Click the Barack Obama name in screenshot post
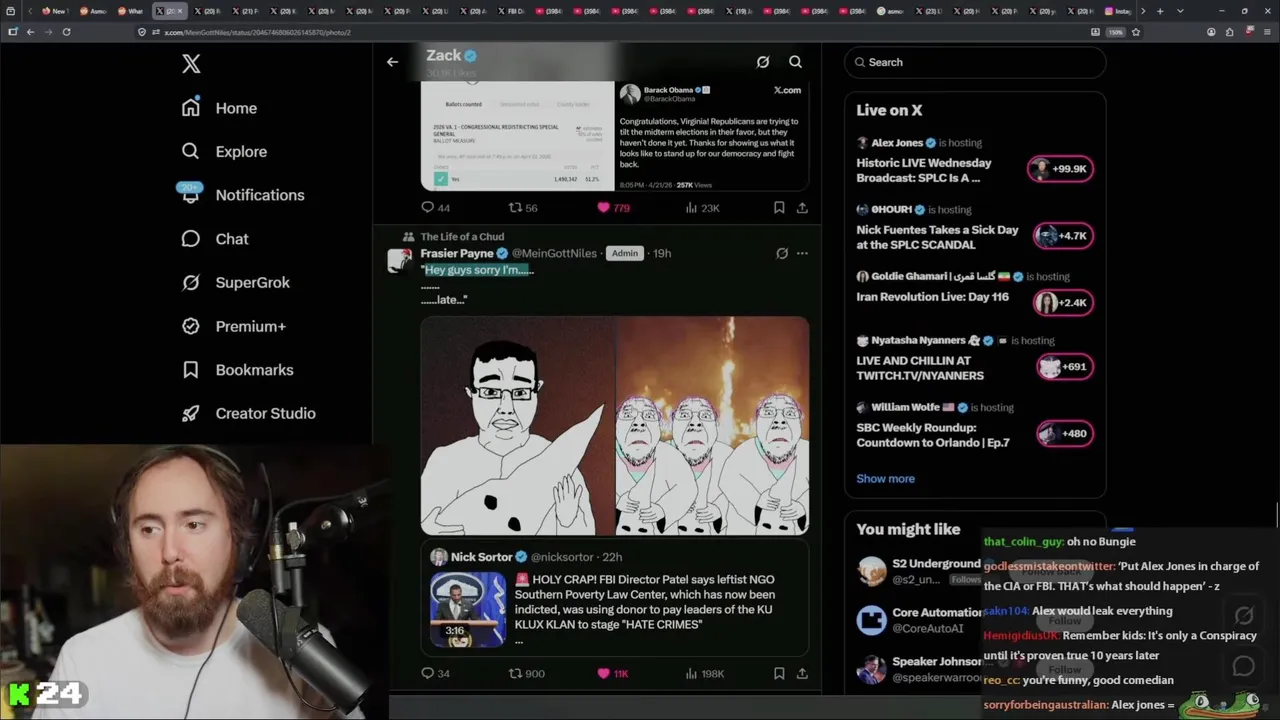1280x720 pixels. pos(669,90)
